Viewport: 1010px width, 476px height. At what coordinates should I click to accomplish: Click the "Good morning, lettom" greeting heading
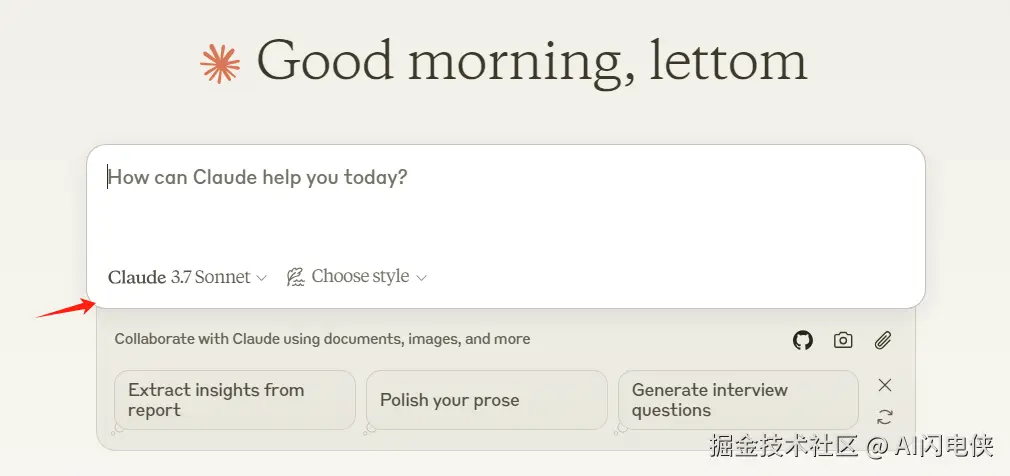pos(531,62)
